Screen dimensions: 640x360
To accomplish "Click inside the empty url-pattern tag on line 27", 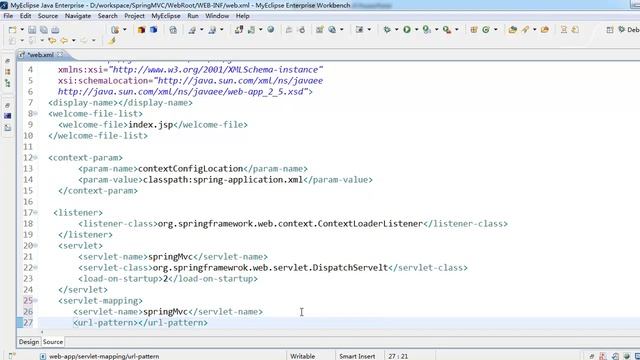I will coord(138,323).
